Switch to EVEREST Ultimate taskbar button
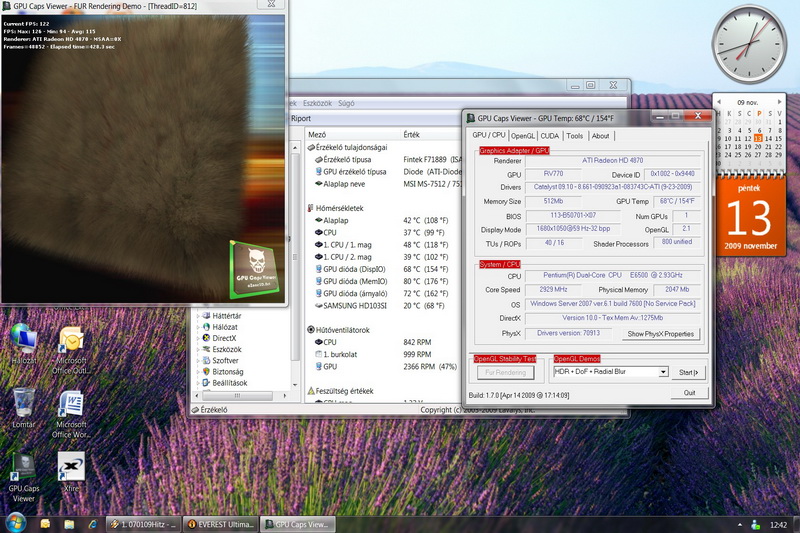 point(220,524)
